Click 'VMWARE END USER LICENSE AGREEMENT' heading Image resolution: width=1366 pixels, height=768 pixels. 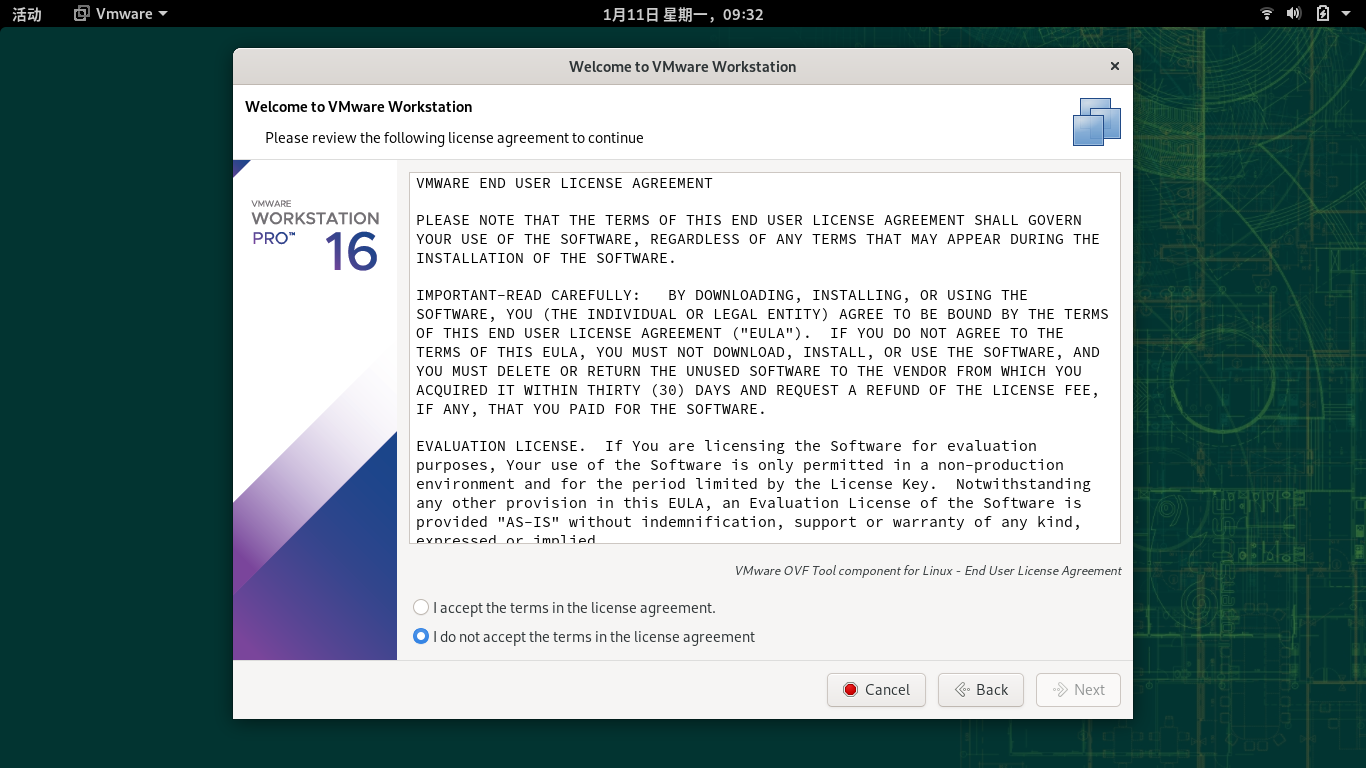coord(564,183)
